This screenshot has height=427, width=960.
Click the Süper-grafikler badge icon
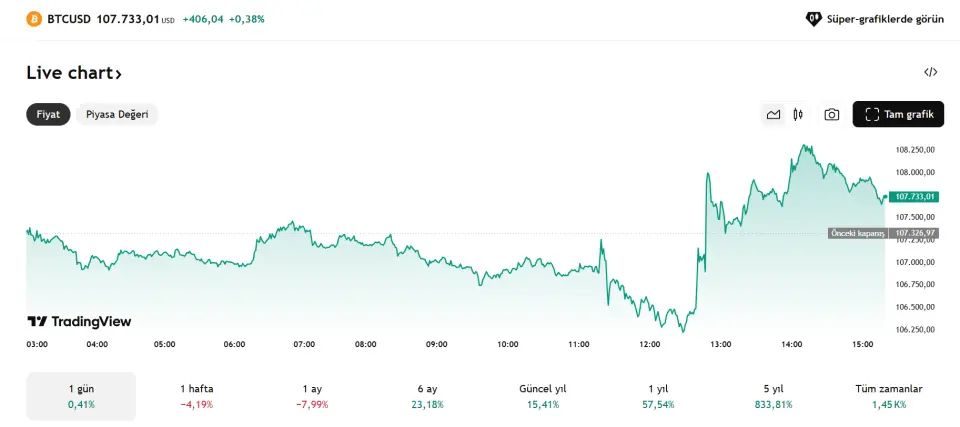point(814,19)
